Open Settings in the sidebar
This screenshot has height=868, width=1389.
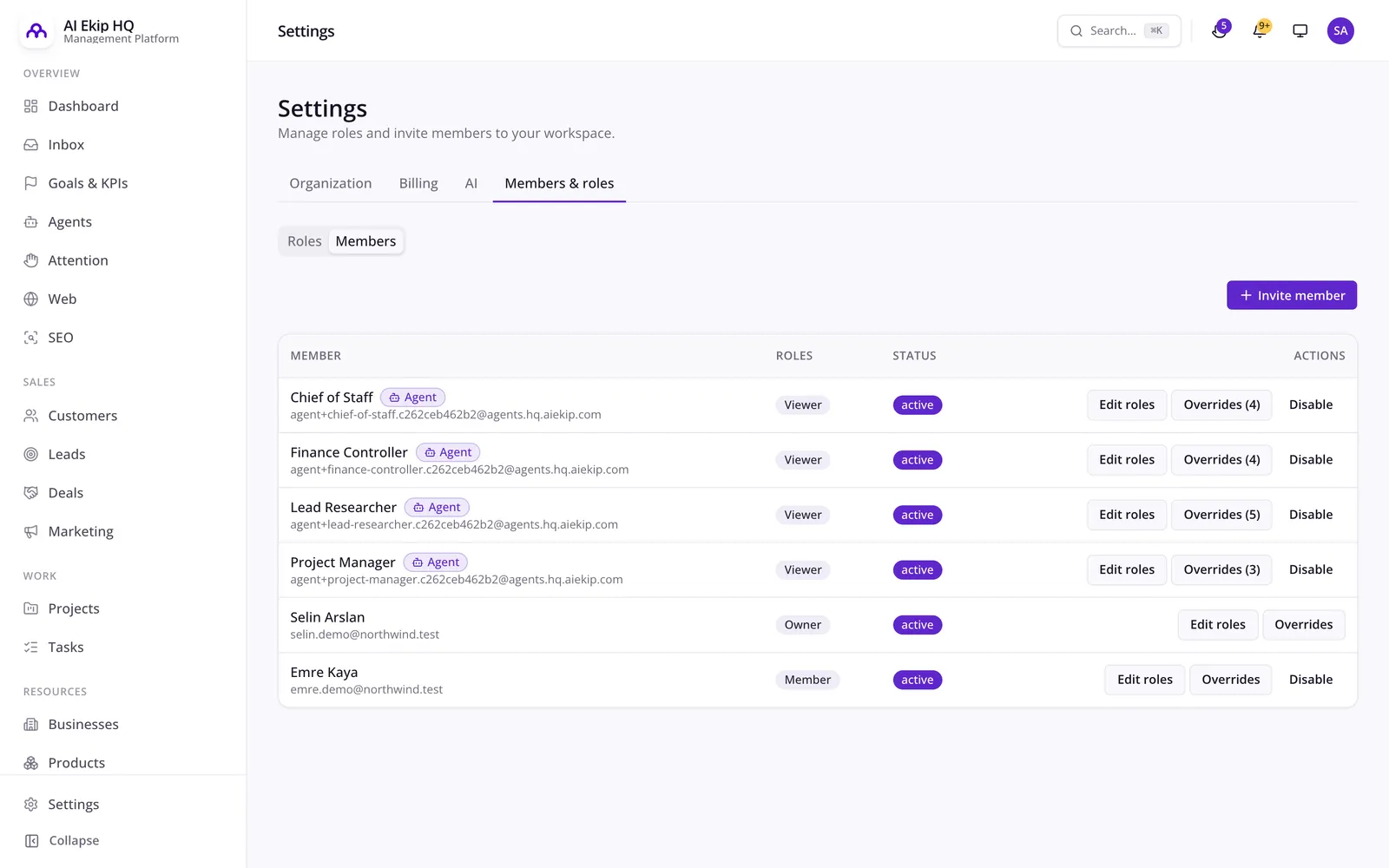point(62,805)
